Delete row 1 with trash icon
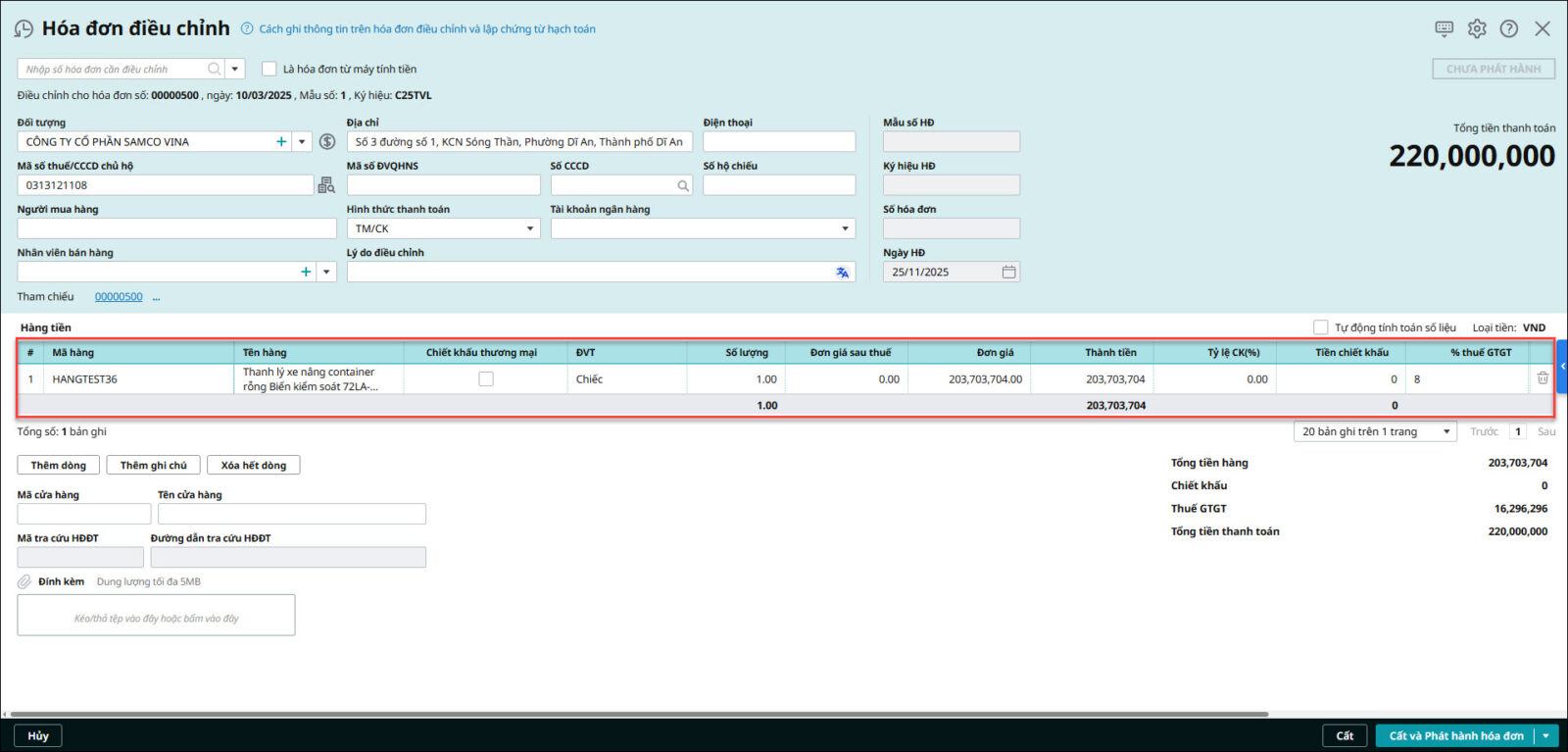This screenshot has width=1568, height=752. coord(1543,378)
